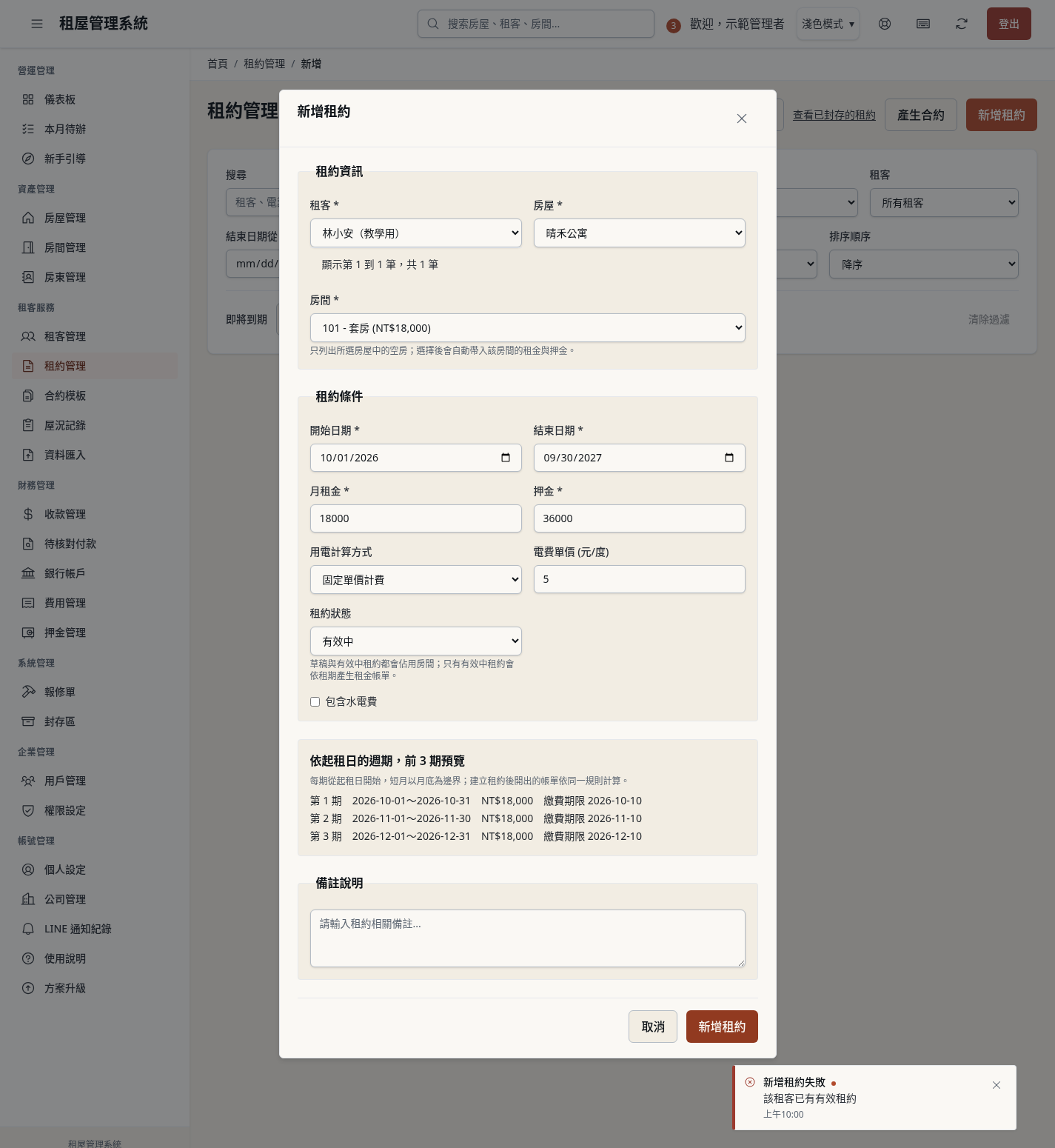Screen dimensions: 1055x1148
Task: Open 租約管理 in the sidebar menu
Action: tap(95, 366)
